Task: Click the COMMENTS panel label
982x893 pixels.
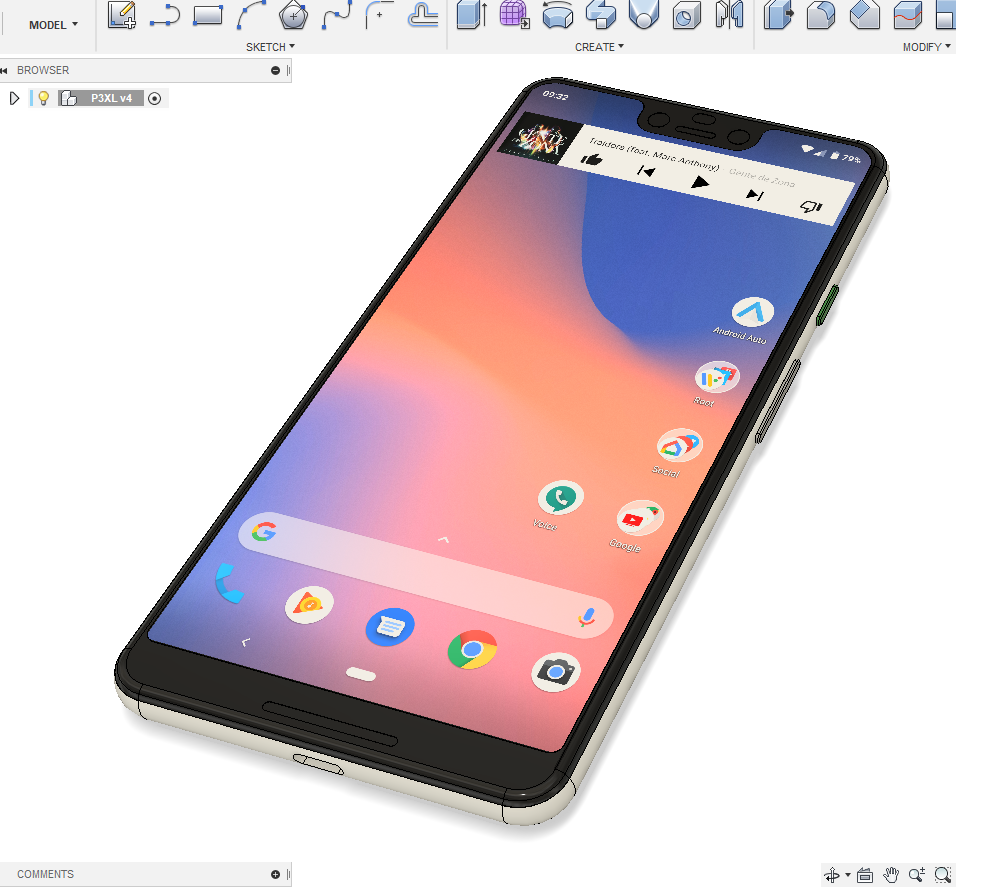Action: point(45,874)
